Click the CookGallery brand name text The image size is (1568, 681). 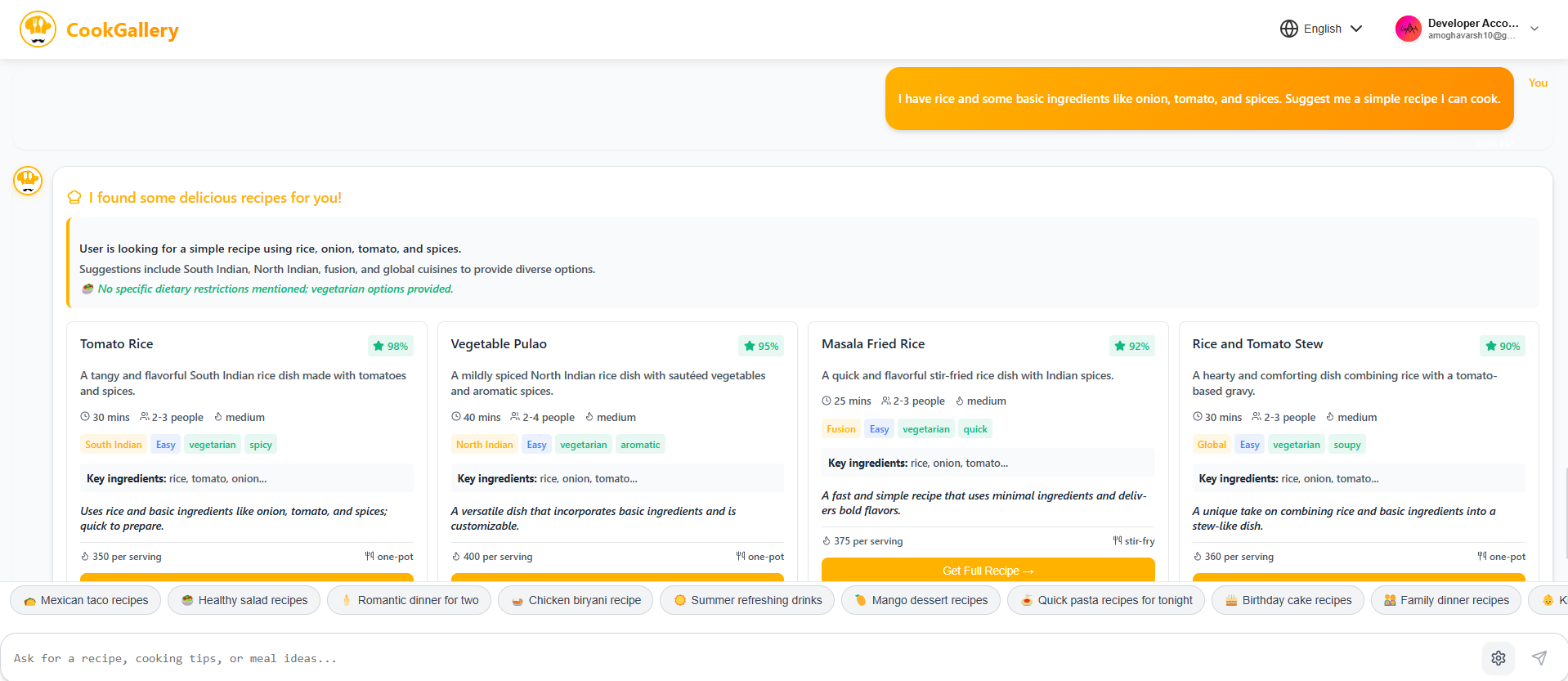tap(122, 30)
